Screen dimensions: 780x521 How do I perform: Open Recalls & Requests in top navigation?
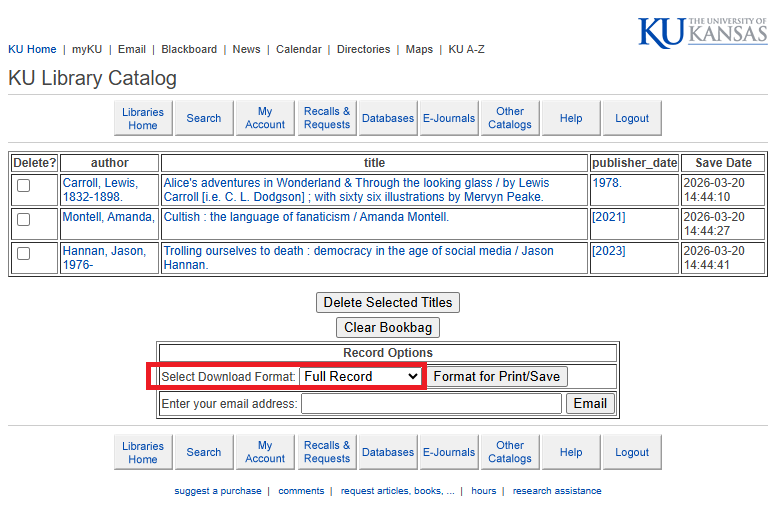[x=327, y=119]
